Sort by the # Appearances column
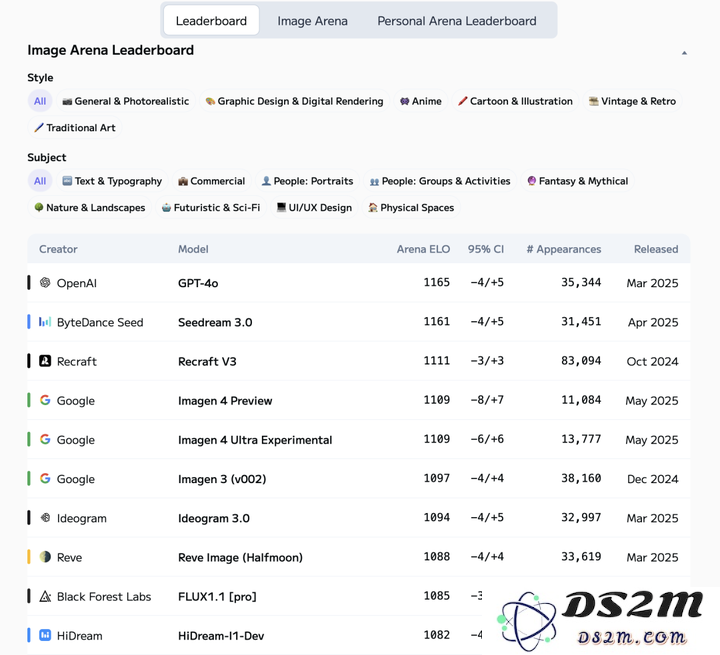This screenshot has width=720, height=655. click(x=563, y=249)
